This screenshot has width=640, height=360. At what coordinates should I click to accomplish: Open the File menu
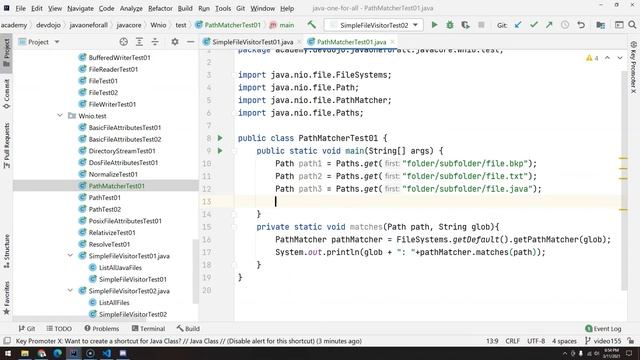(x=20, y=8)
